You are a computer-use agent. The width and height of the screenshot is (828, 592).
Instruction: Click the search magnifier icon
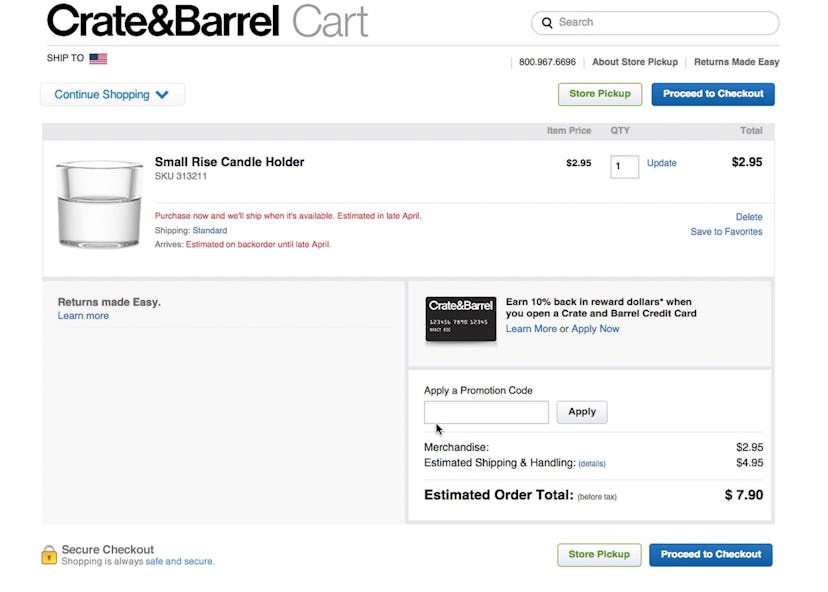pos(547,22)
